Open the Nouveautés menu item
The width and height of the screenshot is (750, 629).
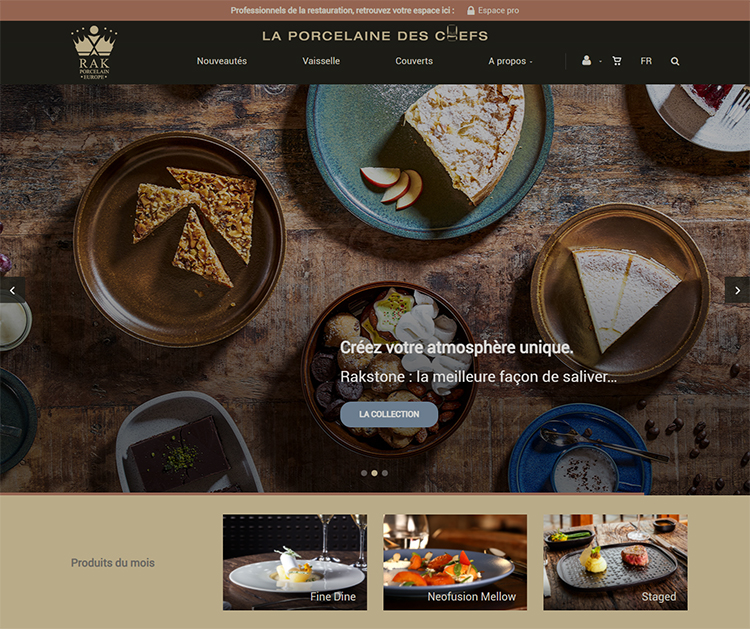[x=222, y=61]
